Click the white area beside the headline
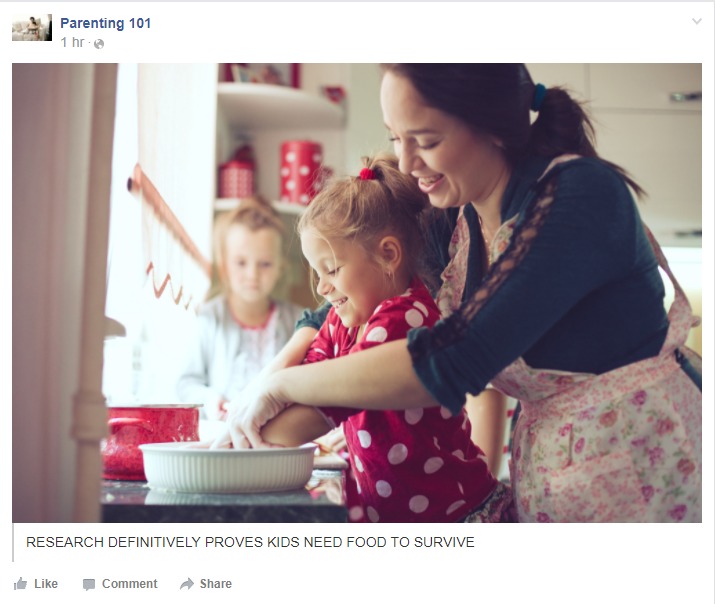Image resolution: width=715 pixels, height=604 pixels. click(x=588, y=542)
